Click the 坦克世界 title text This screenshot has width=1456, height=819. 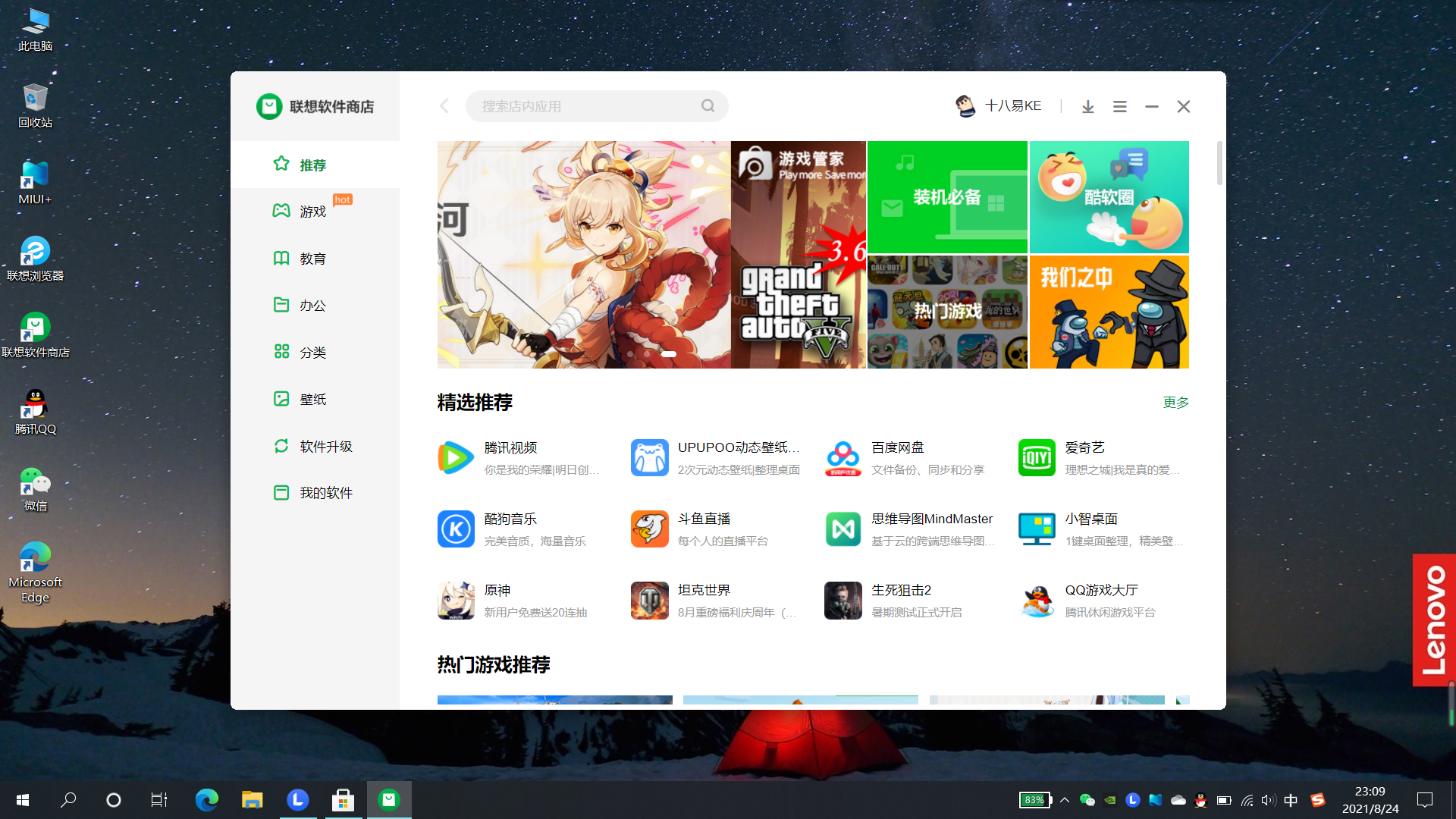pos(704,591)
